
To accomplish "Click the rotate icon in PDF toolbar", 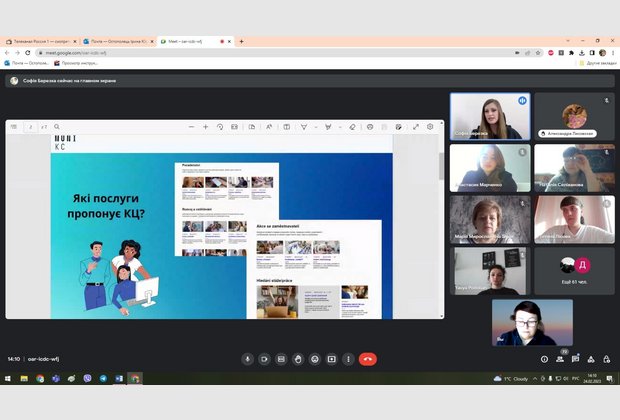I will (220, 127).
